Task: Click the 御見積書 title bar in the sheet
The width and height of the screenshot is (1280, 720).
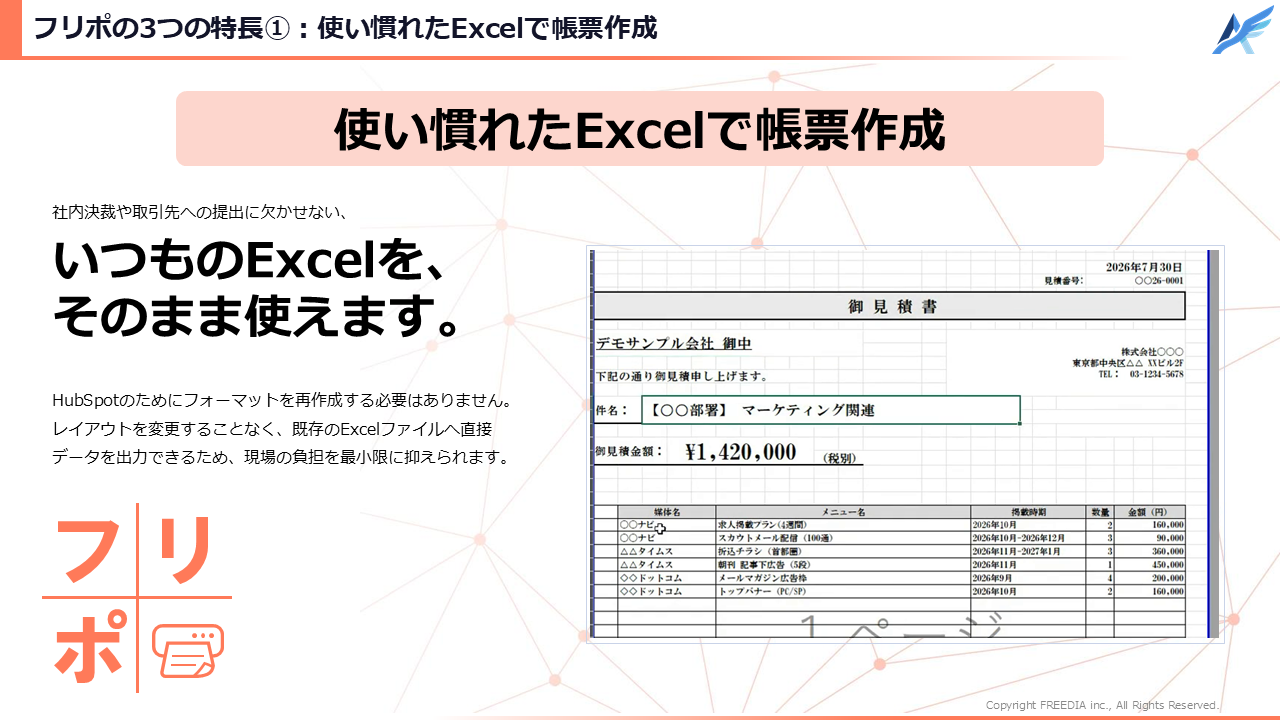Action: (890, 306)
